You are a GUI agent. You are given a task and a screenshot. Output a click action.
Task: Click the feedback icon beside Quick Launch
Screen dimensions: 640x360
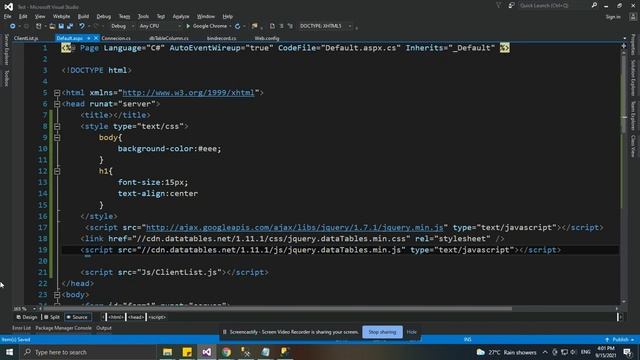pos(511,5)
